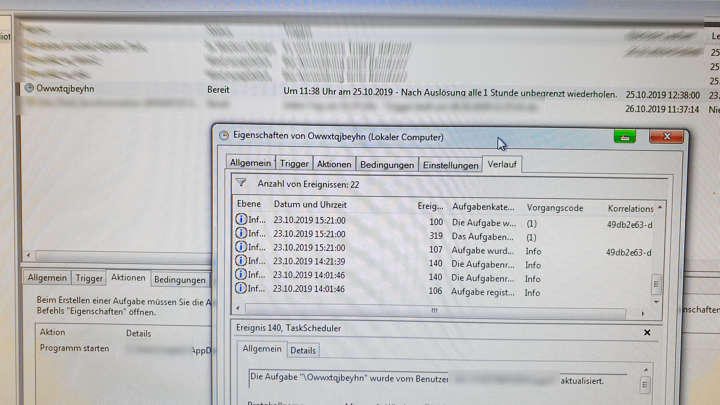Select Trigger tab in background task pane

coord(89,278)
